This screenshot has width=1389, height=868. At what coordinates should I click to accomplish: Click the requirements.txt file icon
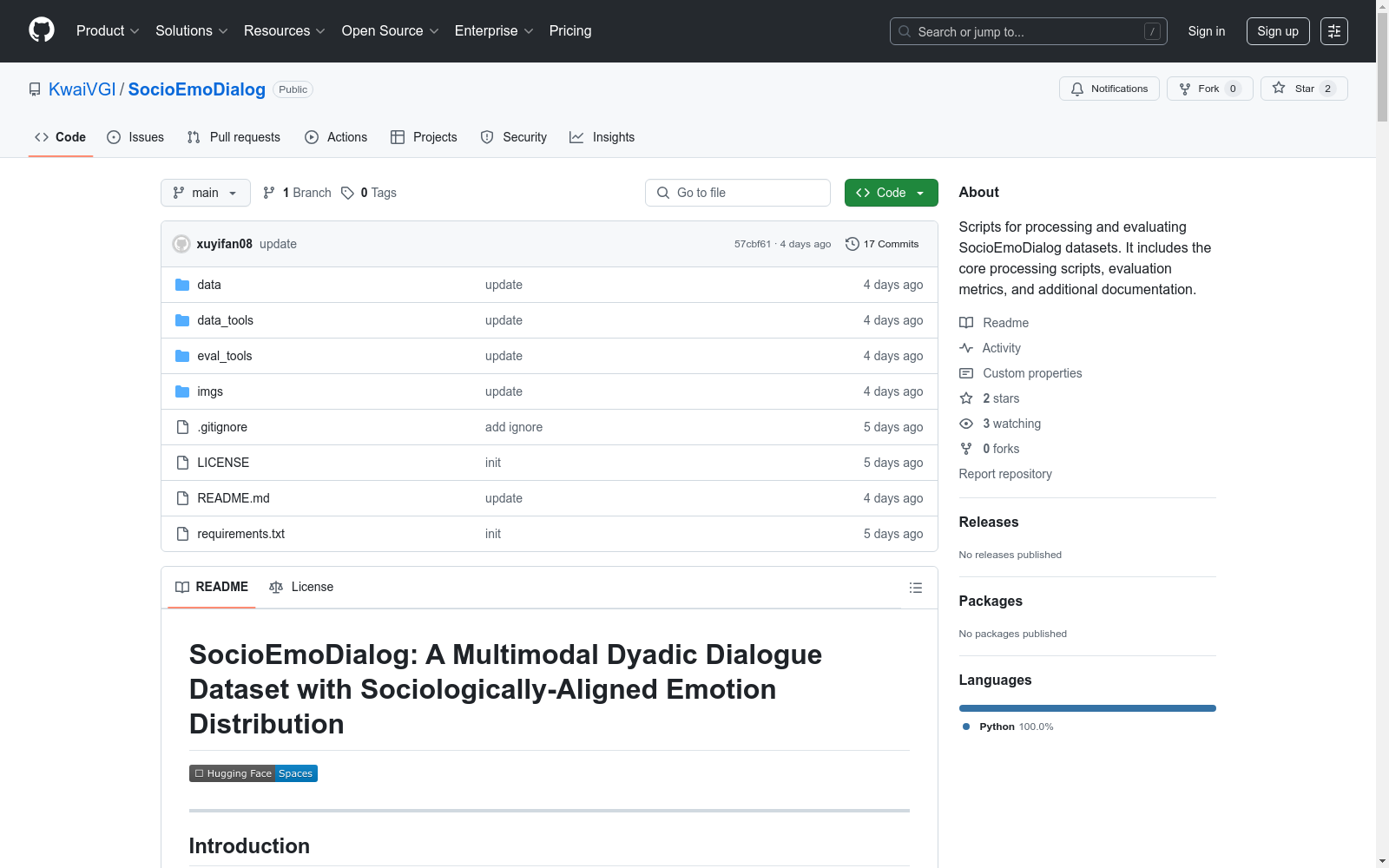182,534
